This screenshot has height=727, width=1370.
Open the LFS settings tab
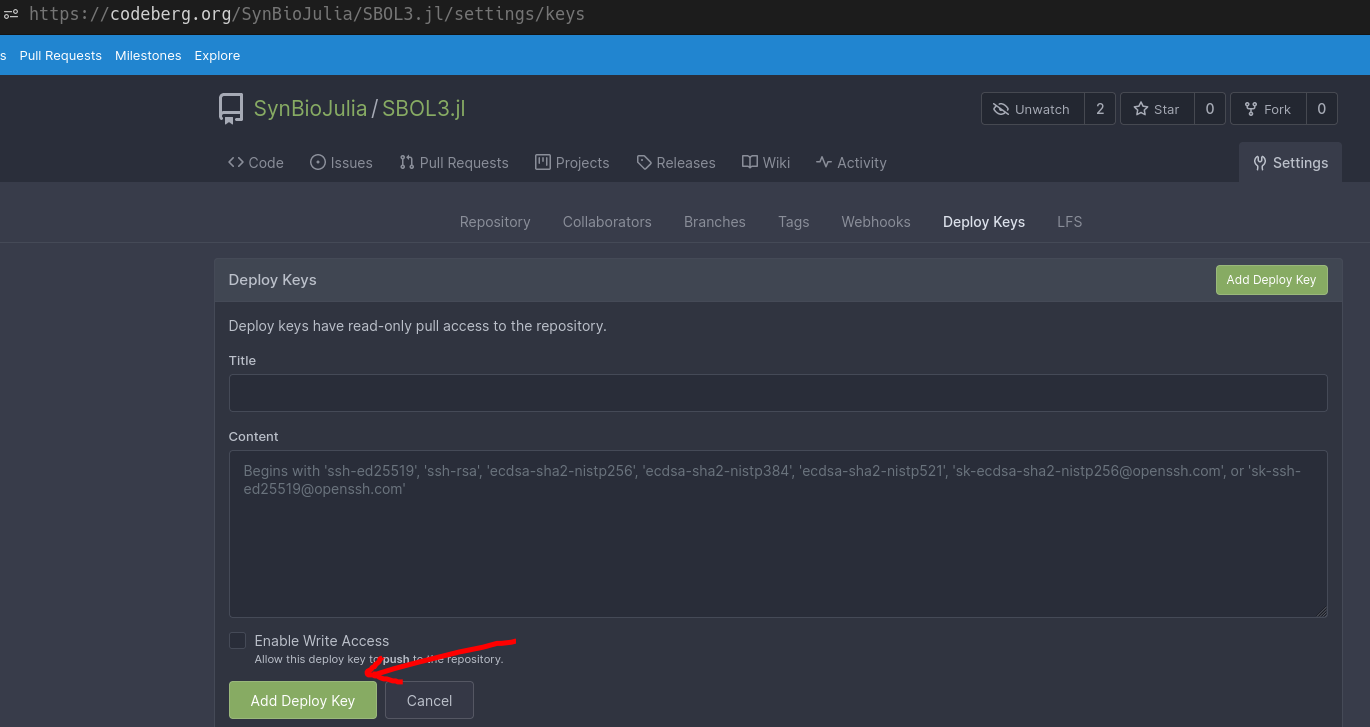coord(1069,221)
